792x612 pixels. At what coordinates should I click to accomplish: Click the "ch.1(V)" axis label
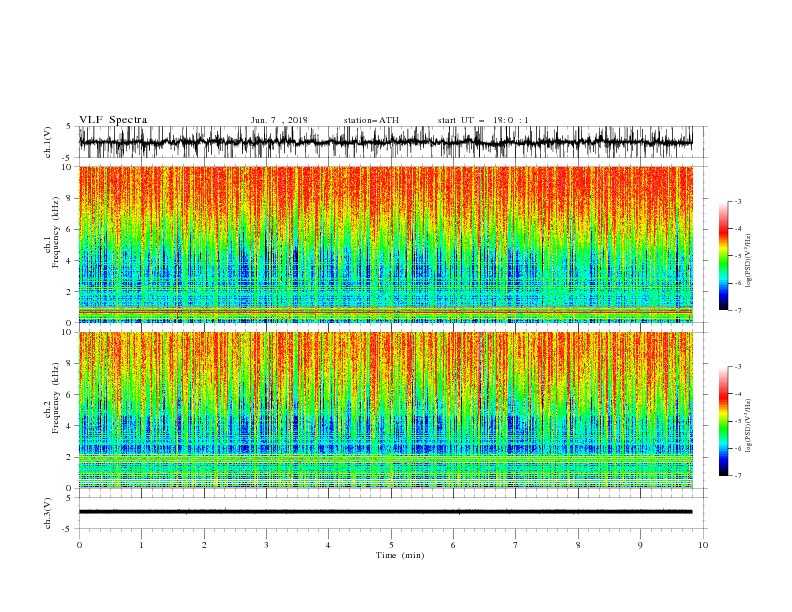tap(48, 142)
